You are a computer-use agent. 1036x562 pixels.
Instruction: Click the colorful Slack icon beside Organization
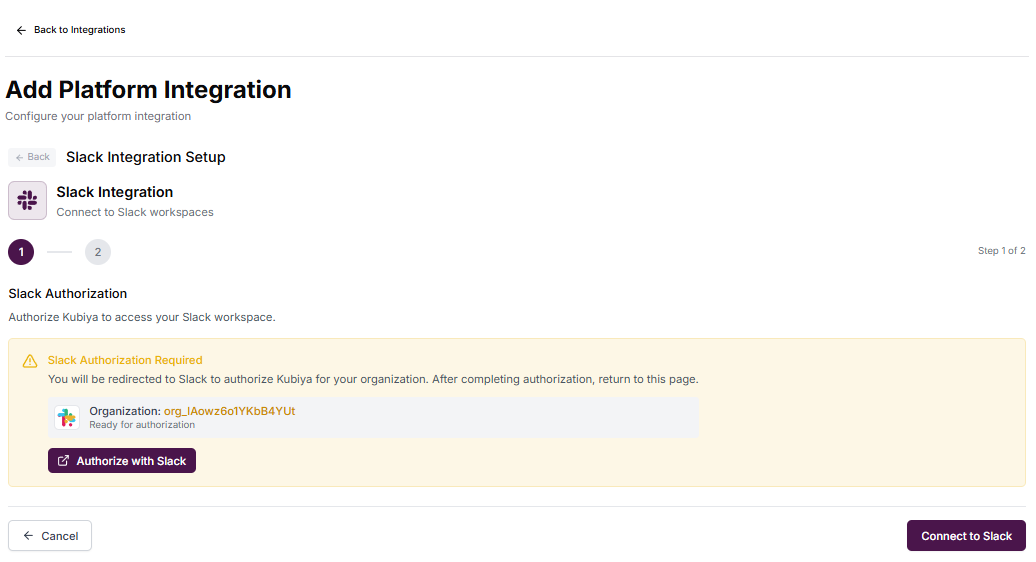(x=67, y=417)
